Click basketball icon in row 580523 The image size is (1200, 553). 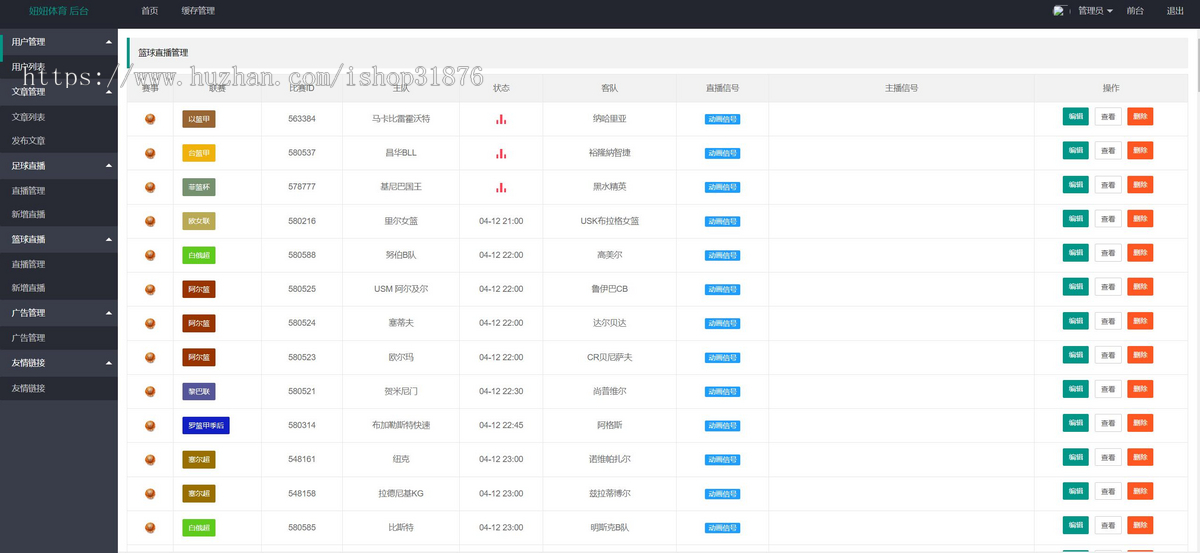[x=150, y=357]
